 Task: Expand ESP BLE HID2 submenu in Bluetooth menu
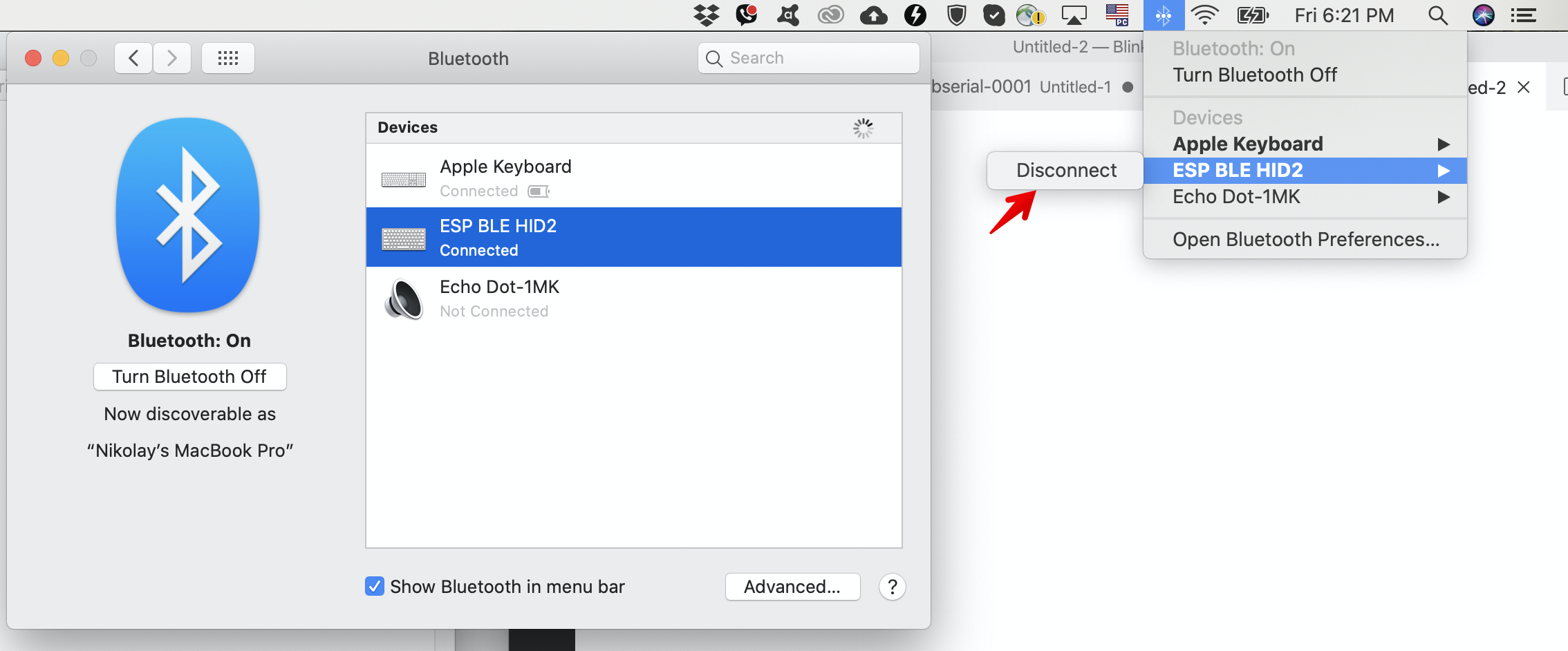[1305, 170]
